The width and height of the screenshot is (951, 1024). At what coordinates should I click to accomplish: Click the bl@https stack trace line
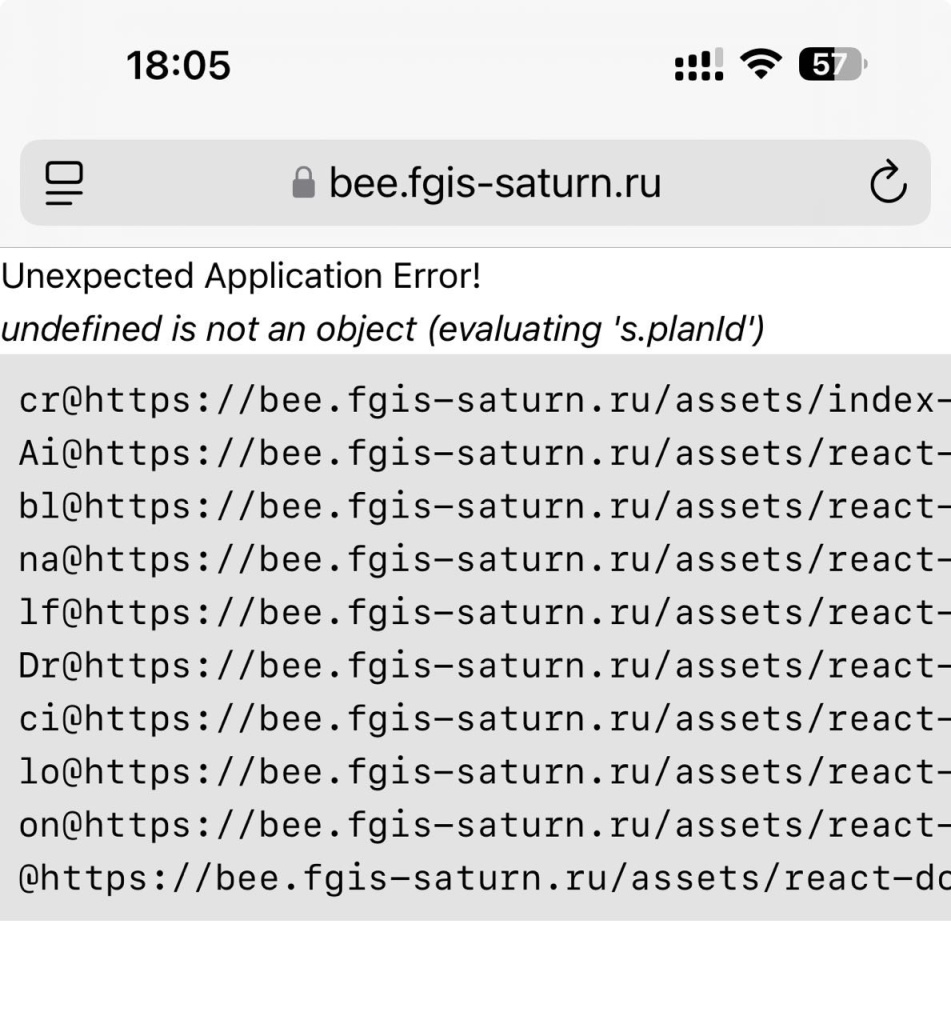[485, 506]
